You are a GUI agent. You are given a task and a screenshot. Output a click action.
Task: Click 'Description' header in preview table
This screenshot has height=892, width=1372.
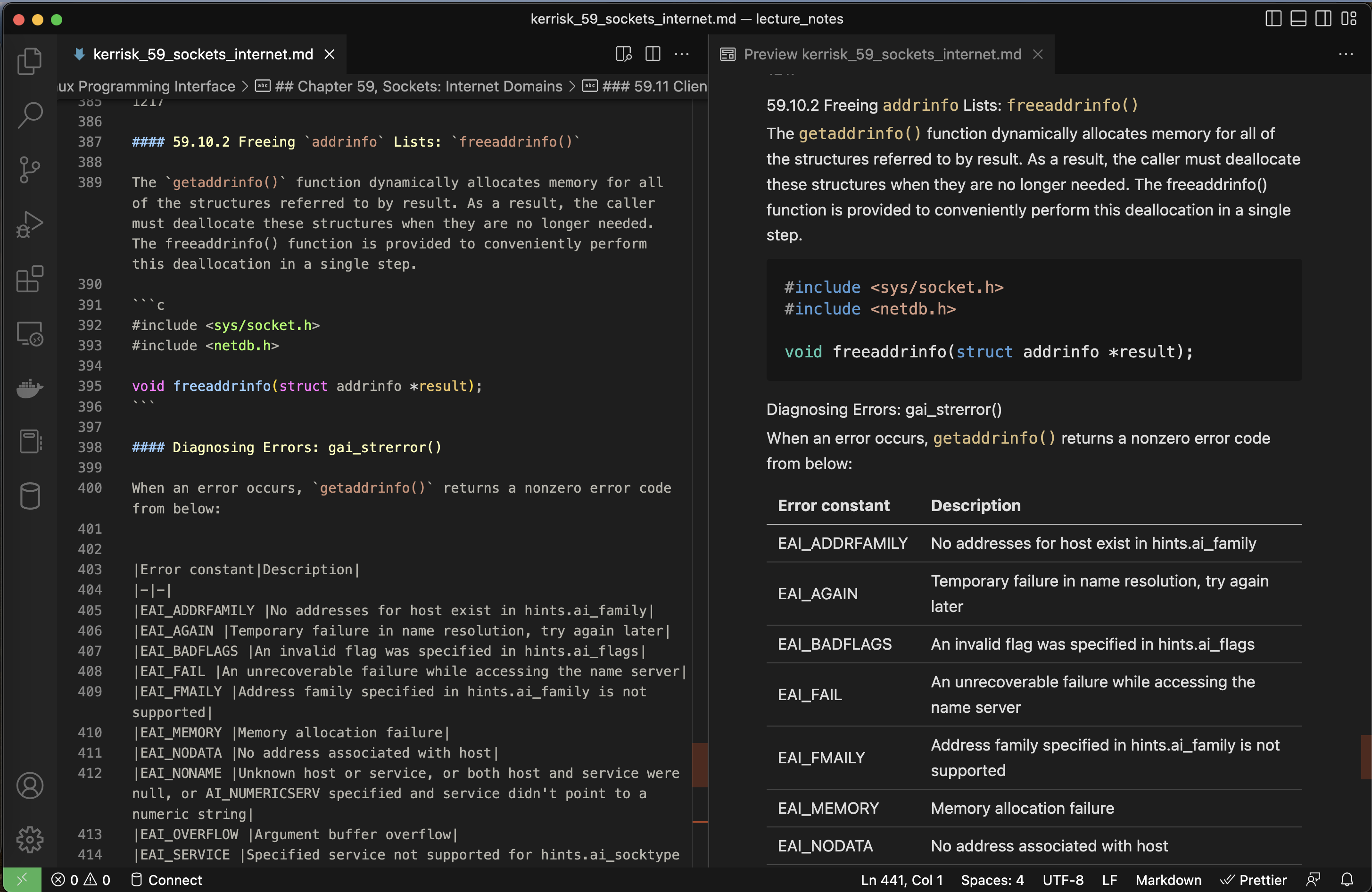click(x=975, y=506)
